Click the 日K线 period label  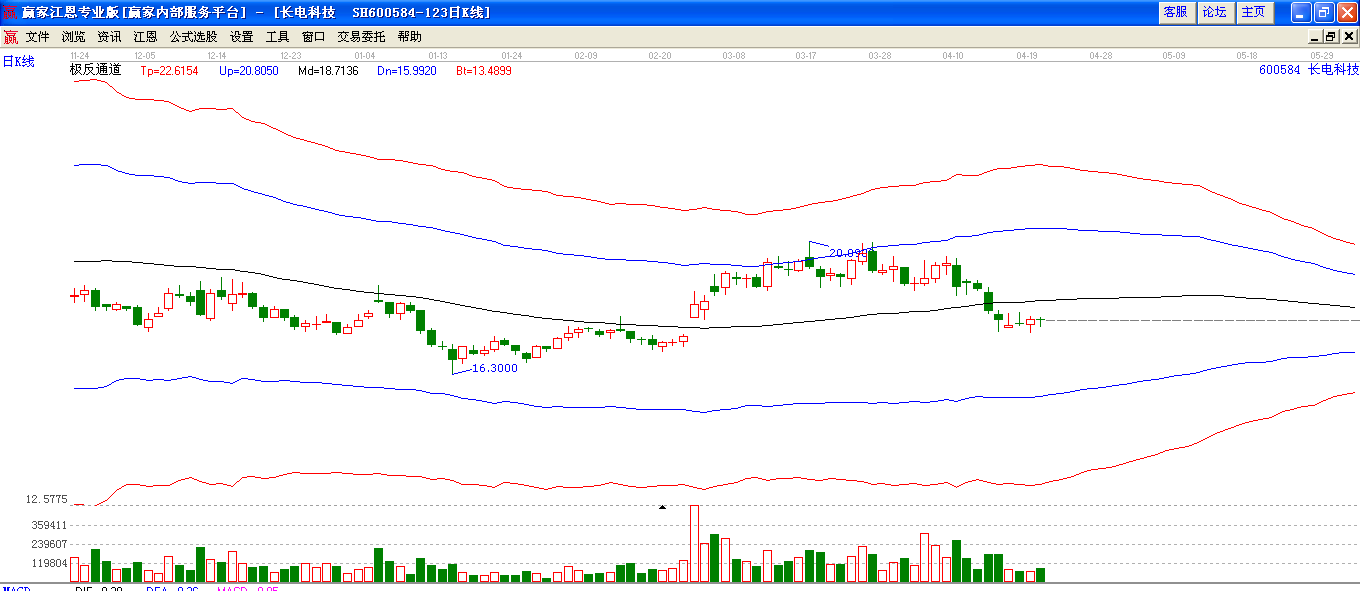pyautogui.click(x=18, y=62)
